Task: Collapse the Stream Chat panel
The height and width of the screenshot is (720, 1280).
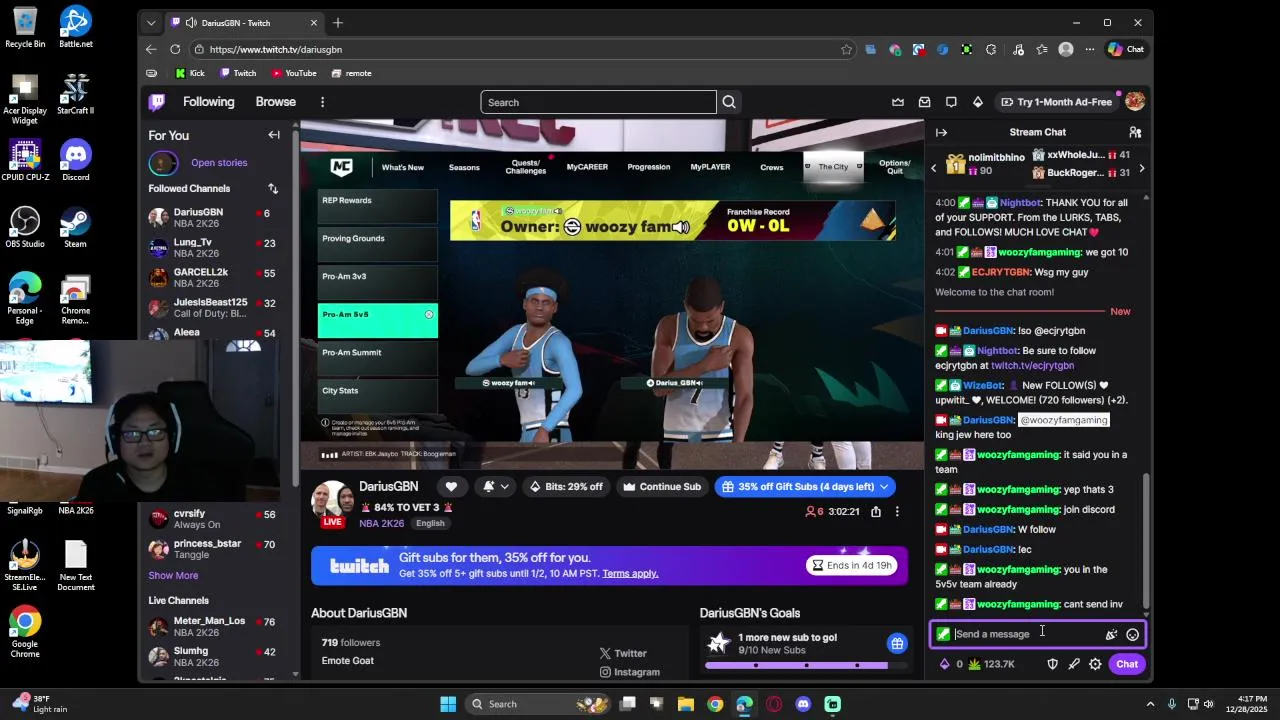Action: (941, 132)
